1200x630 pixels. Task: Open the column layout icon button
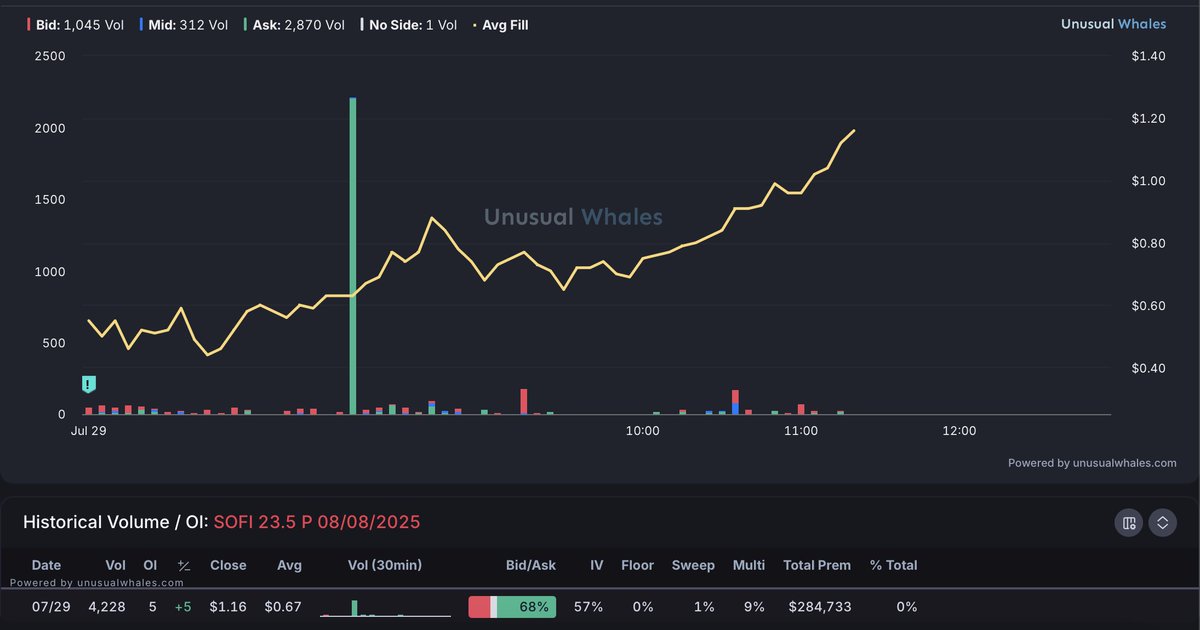tap(1129, 522)
